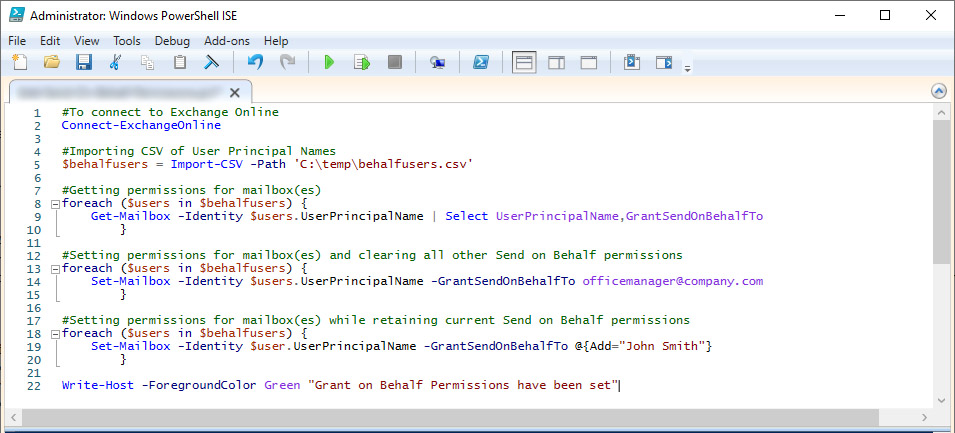Redo the last undone edit
This screenshot has width=955, height=433.
pos(287,62)
